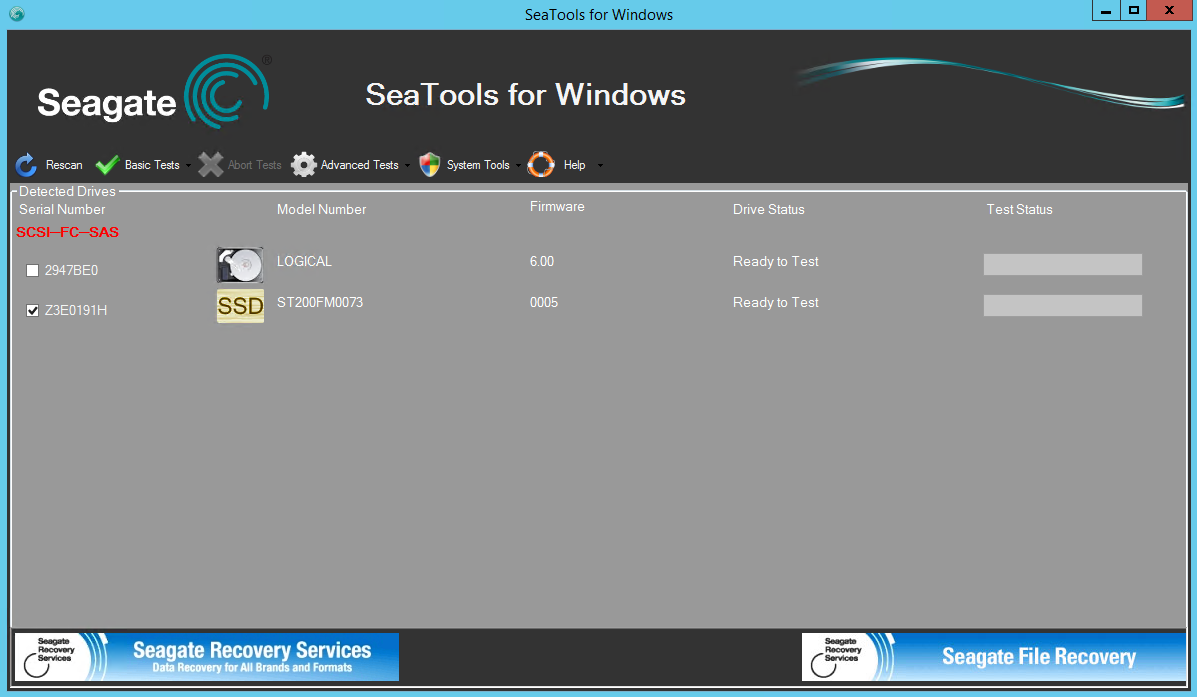Click the Rescan label
The width and height of the screenshot is (1197, 697).
[x=64, y=165]
